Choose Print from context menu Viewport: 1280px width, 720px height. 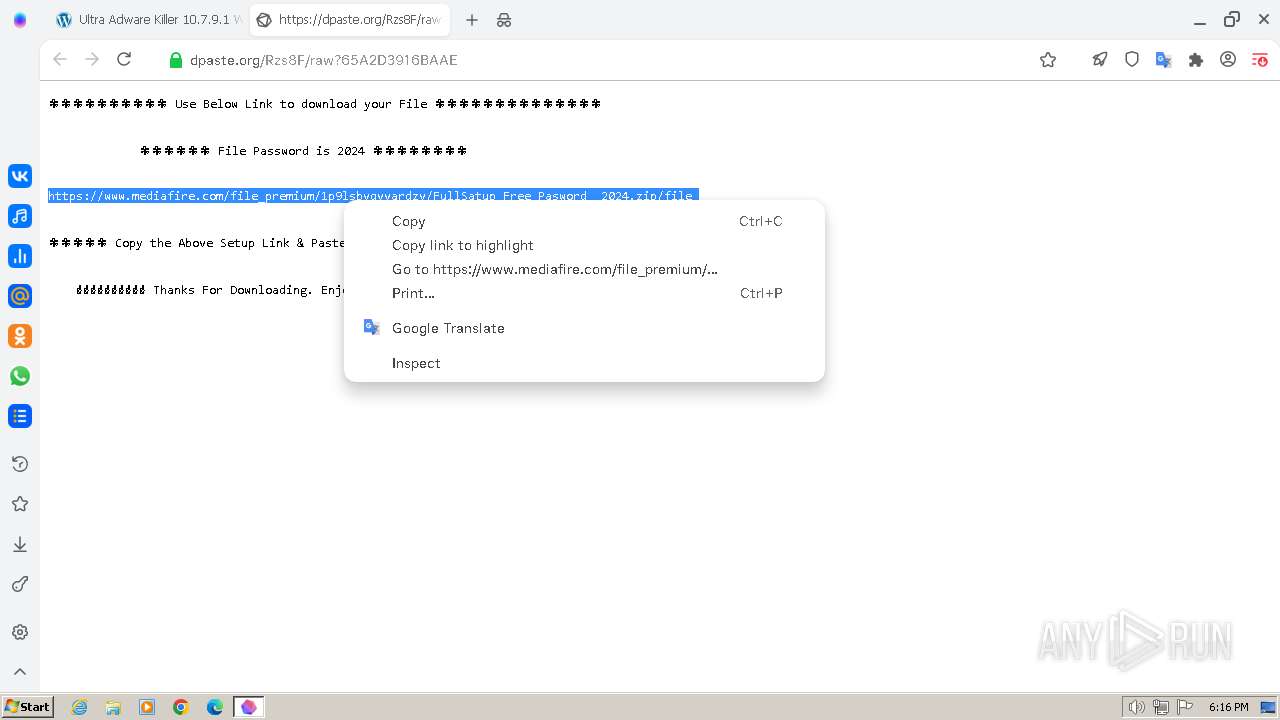[x=584, y=293]
